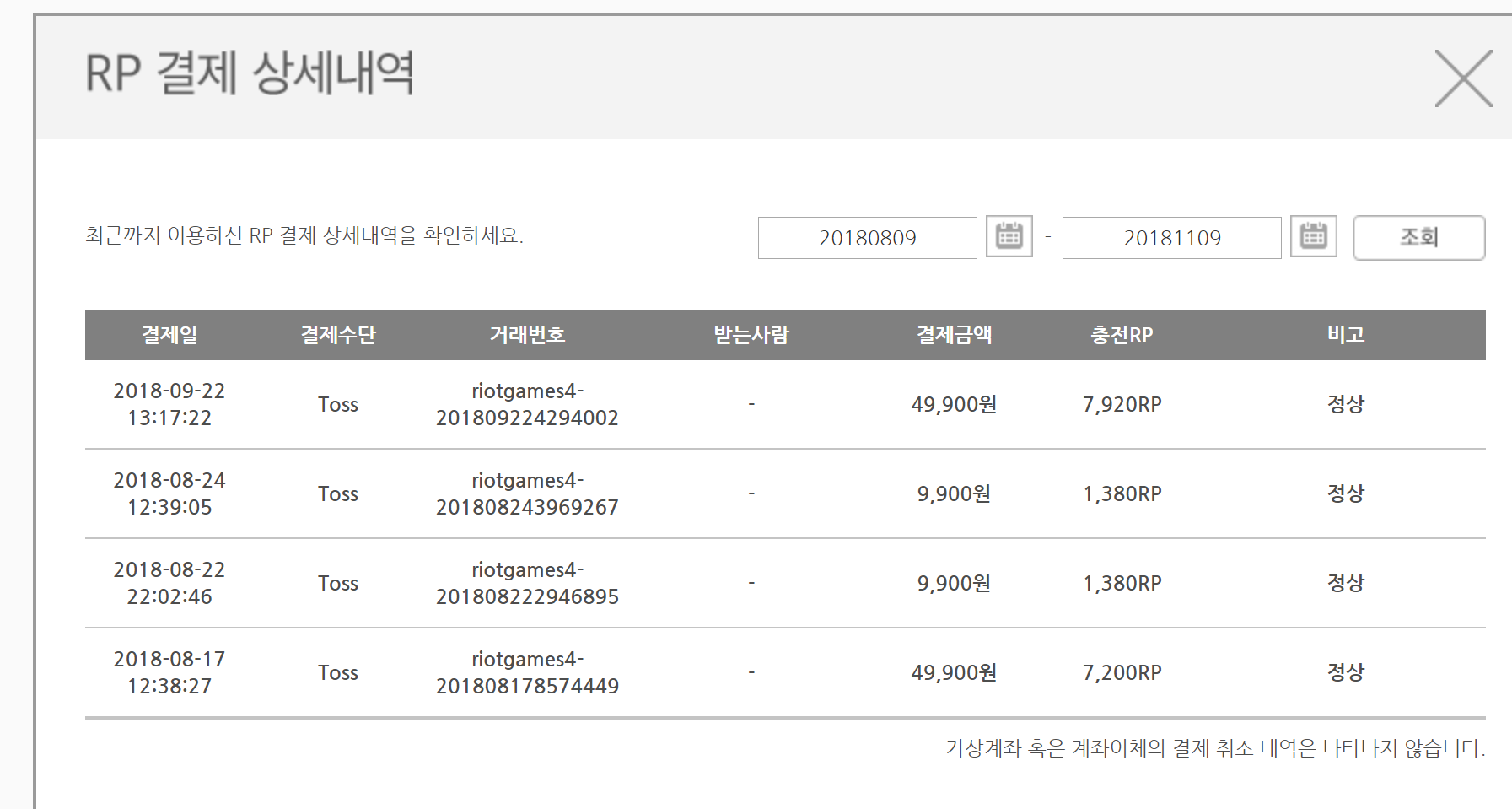Select 9,900원 amount in 2018-08-22 row
Screen dimensions: 1512x809
pyautogui.click(x=955, y=584)
